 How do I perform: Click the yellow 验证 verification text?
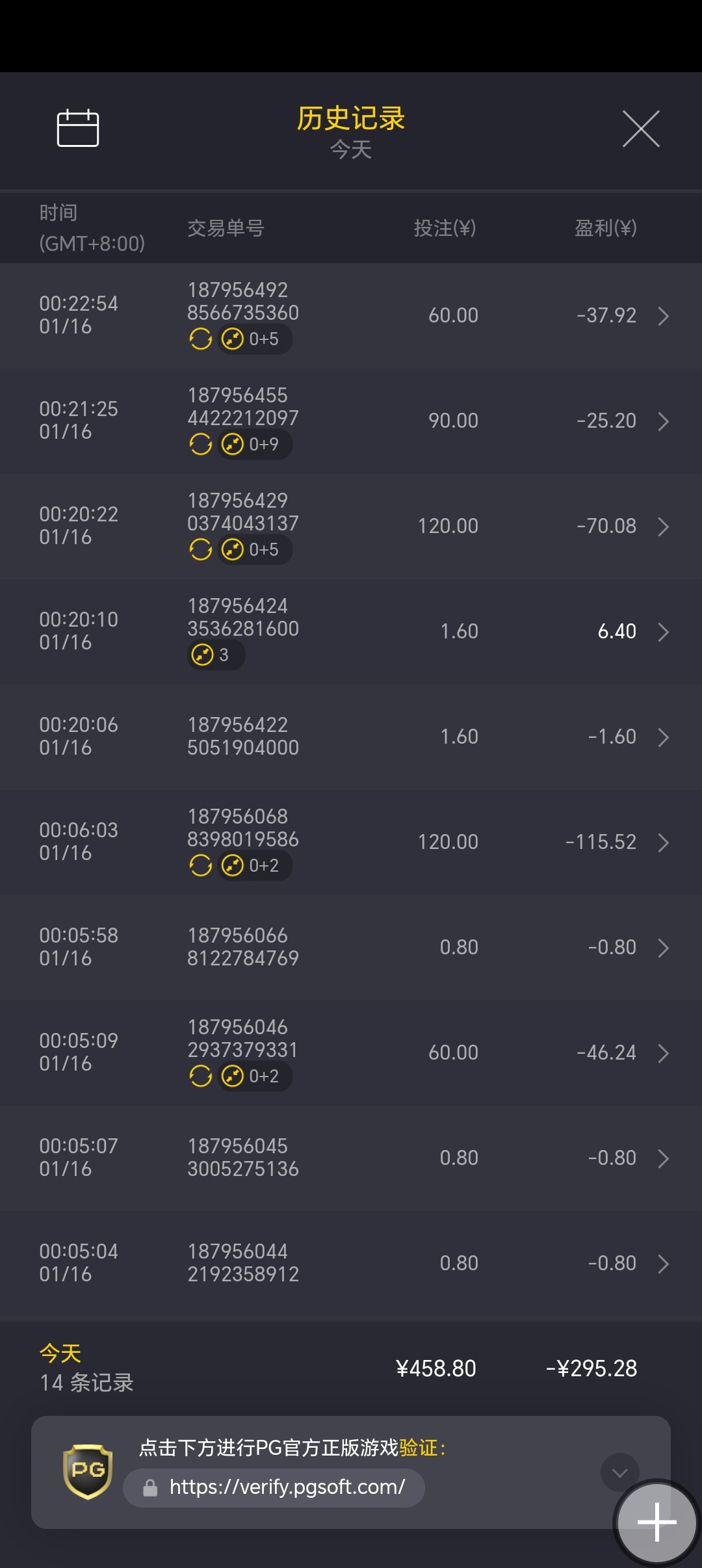point(418,1448)
